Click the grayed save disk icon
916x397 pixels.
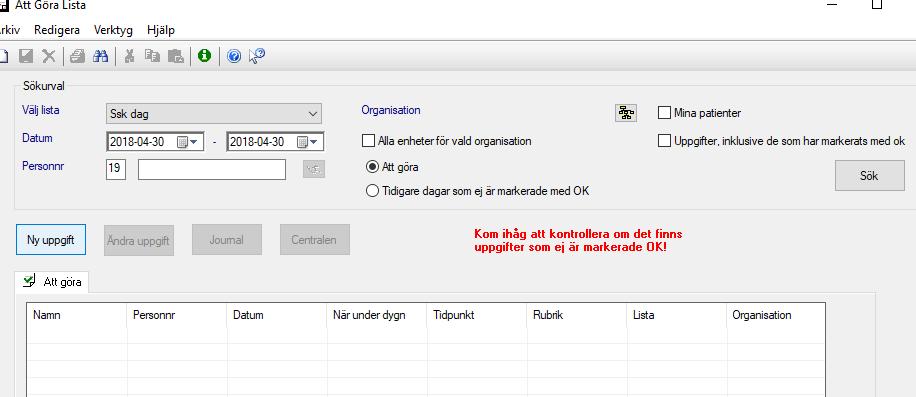(x=26, y=56)
